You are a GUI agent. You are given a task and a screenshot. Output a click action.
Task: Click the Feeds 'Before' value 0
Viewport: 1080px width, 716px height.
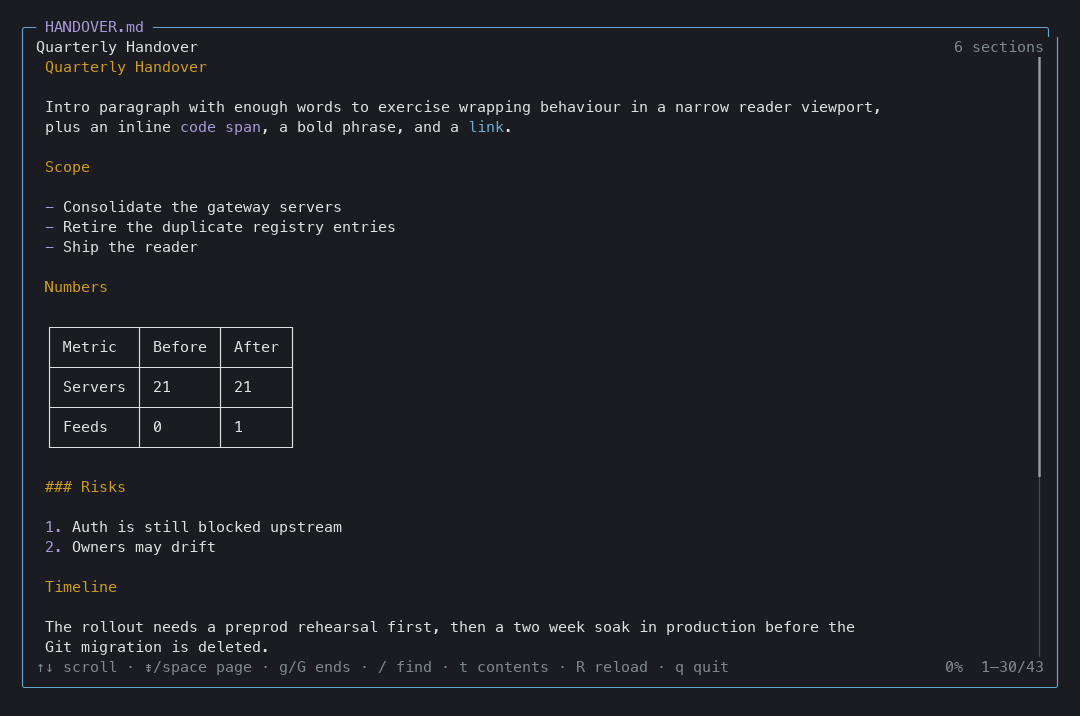(180, 427)
